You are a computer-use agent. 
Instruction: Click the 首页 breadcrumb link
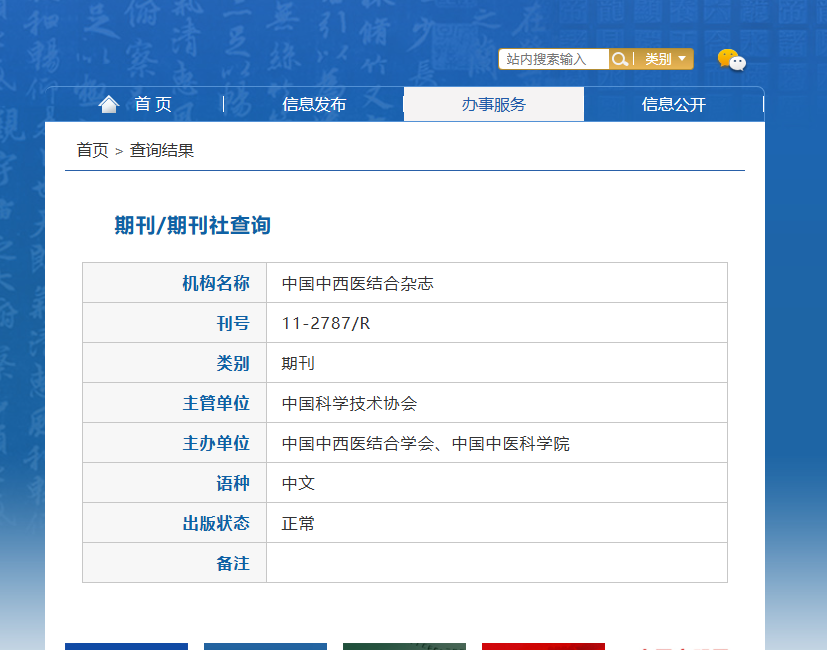coord(92,150)
